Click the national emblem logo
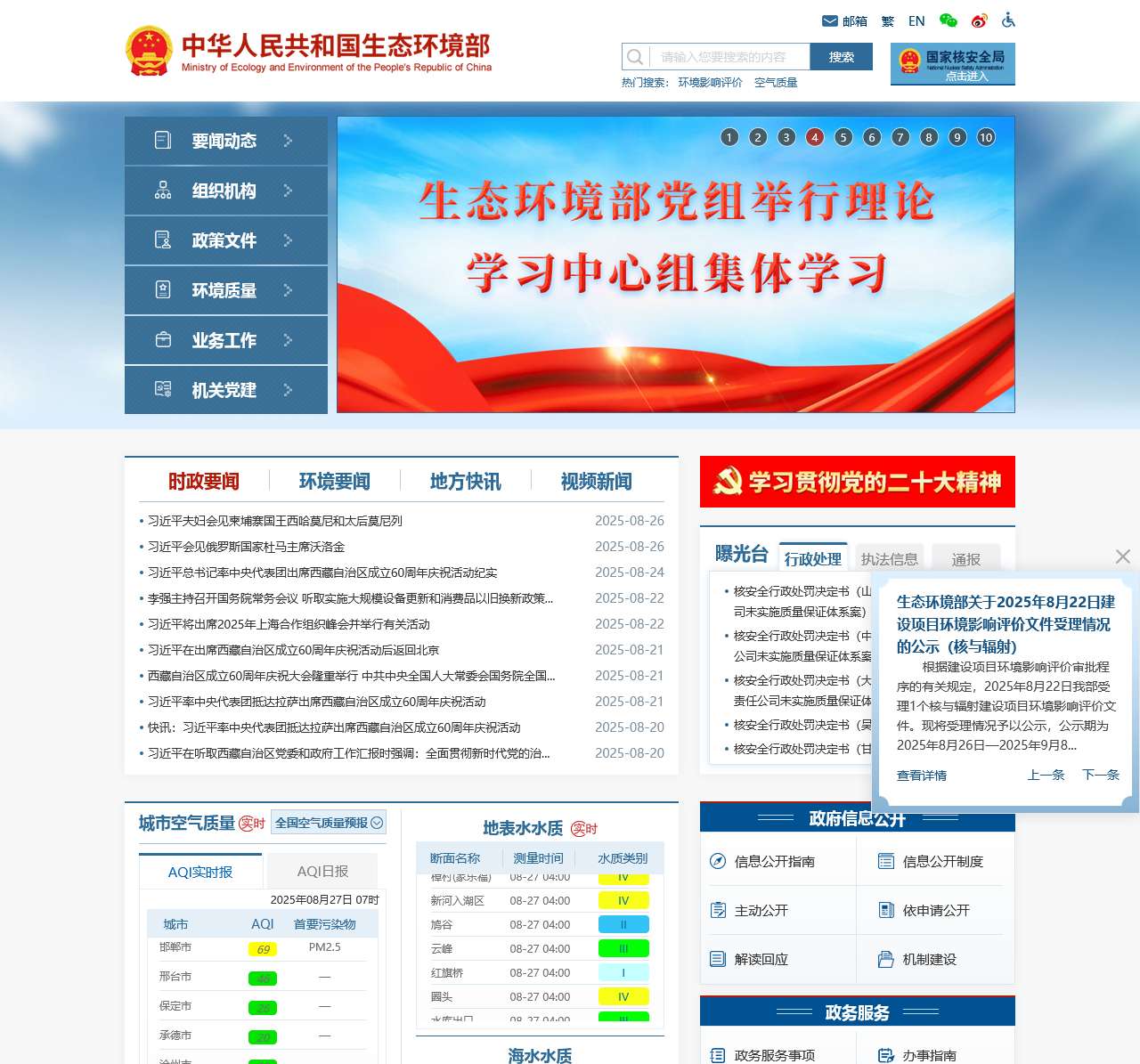This screenshot has height=1064, width=1140. [x=150, y=51]
